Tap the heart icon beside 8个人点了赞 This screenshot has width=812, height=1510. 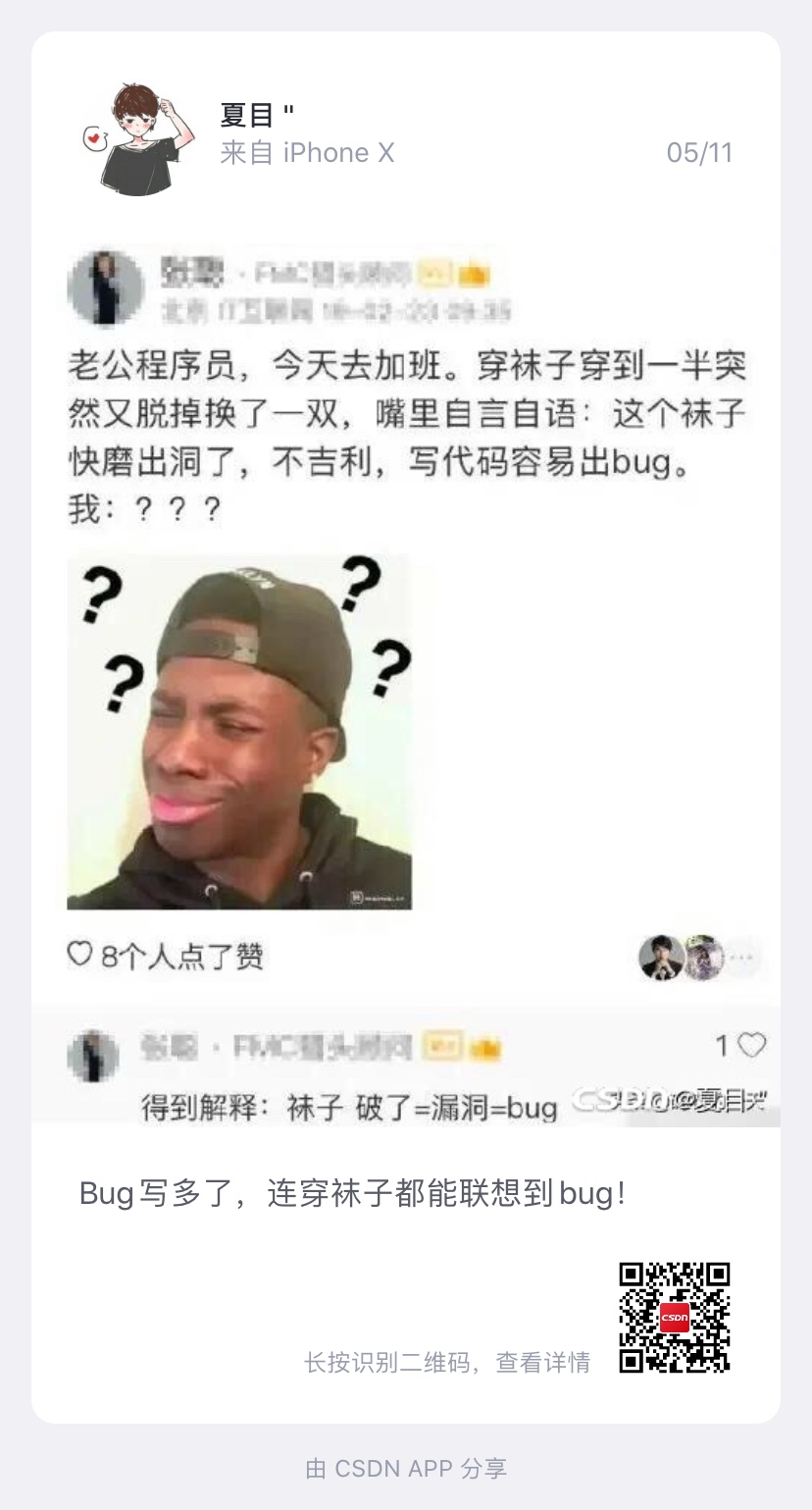pos(79,954)
